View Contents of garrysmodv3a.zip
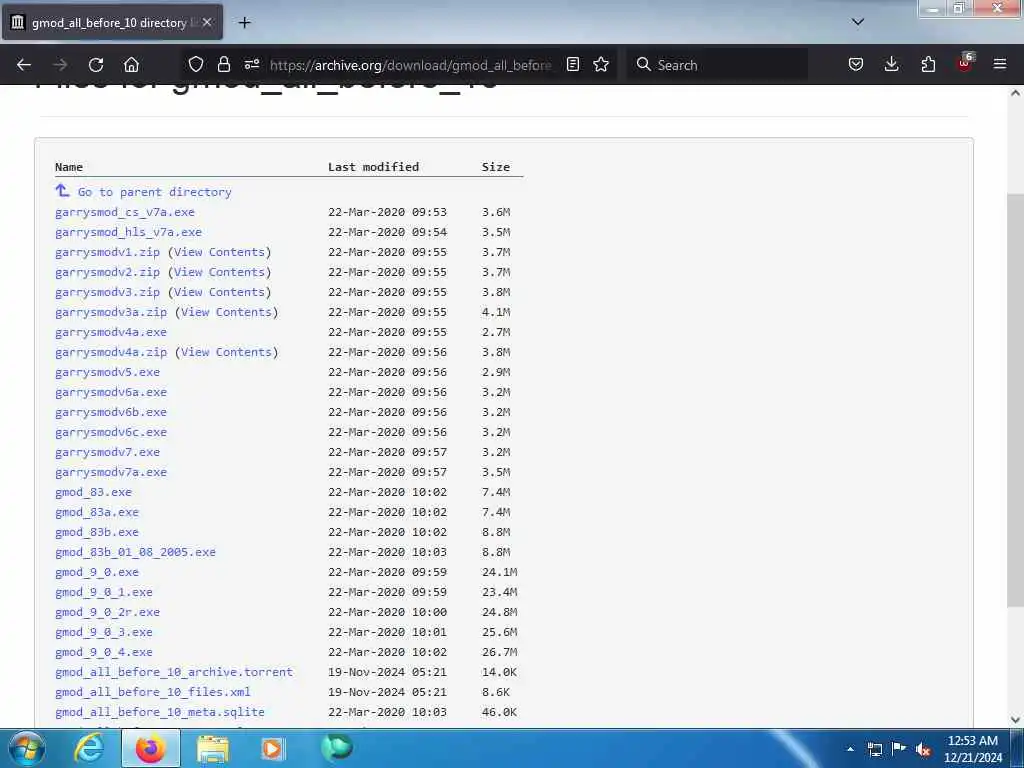This screenshot has height=768, width=1024. (227, 312)
